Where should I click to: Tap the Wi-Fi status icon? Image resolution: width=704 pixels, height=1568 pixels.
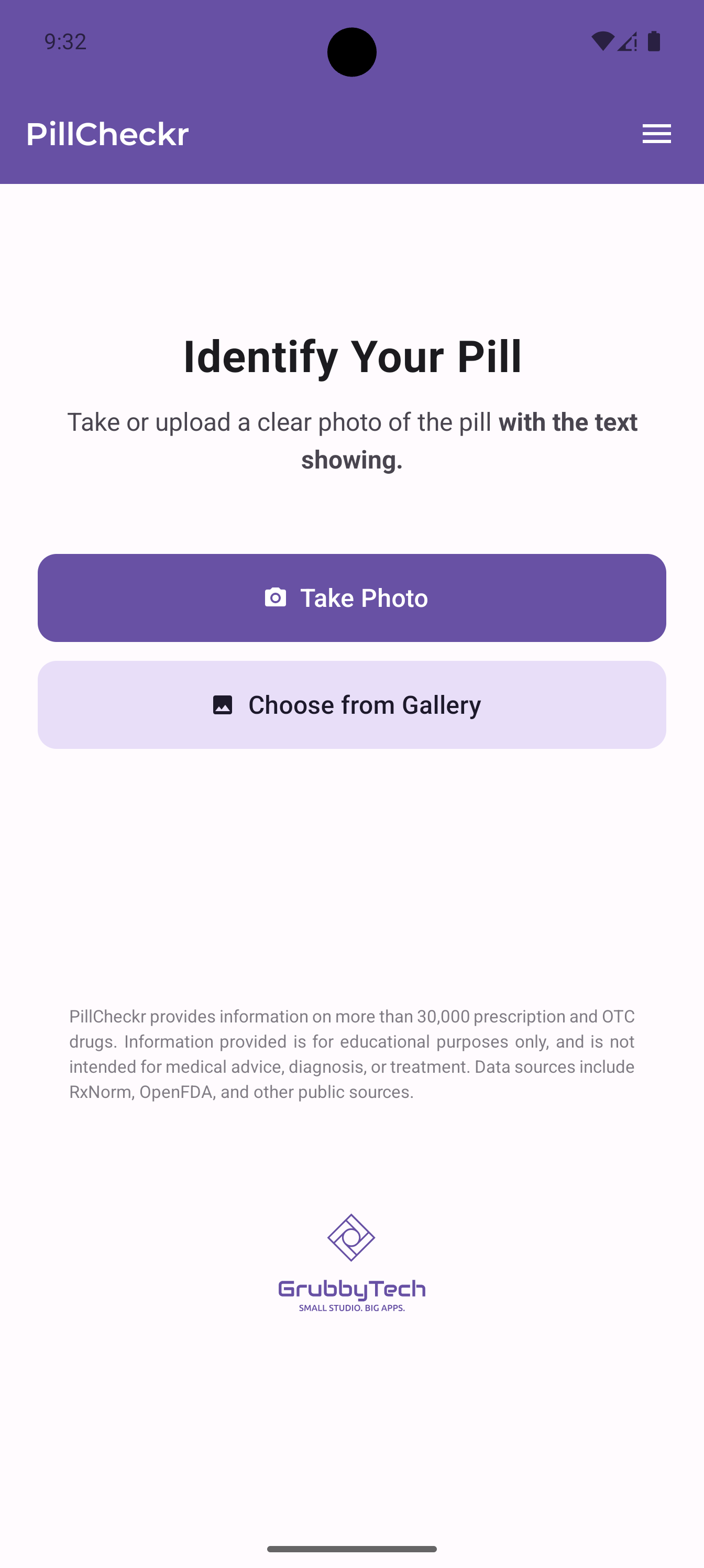602,41
